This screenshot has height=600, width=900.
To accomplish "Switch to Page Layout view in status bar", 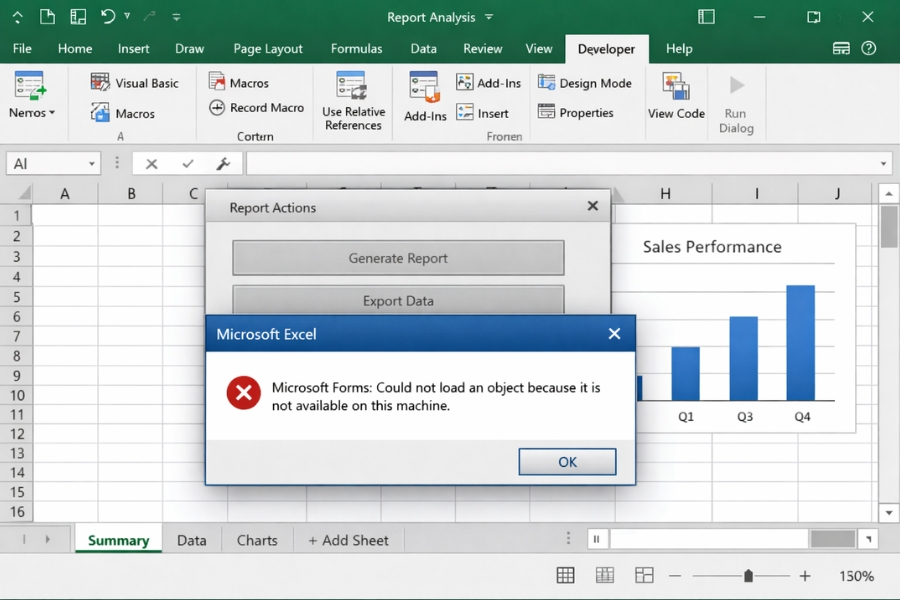I will 604,575.
